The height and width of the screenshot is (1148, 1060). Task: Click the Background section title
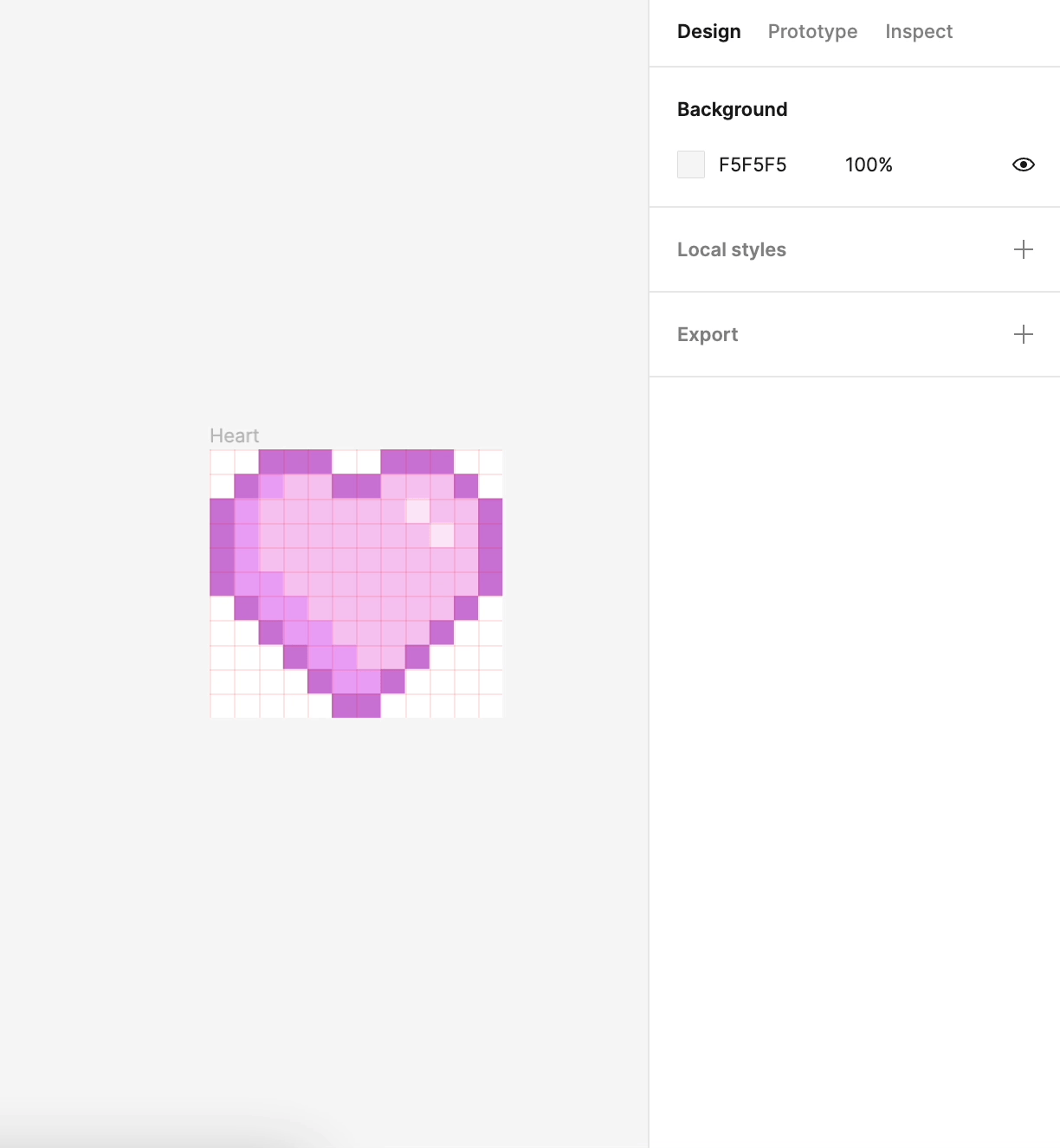tap(732, 109)
